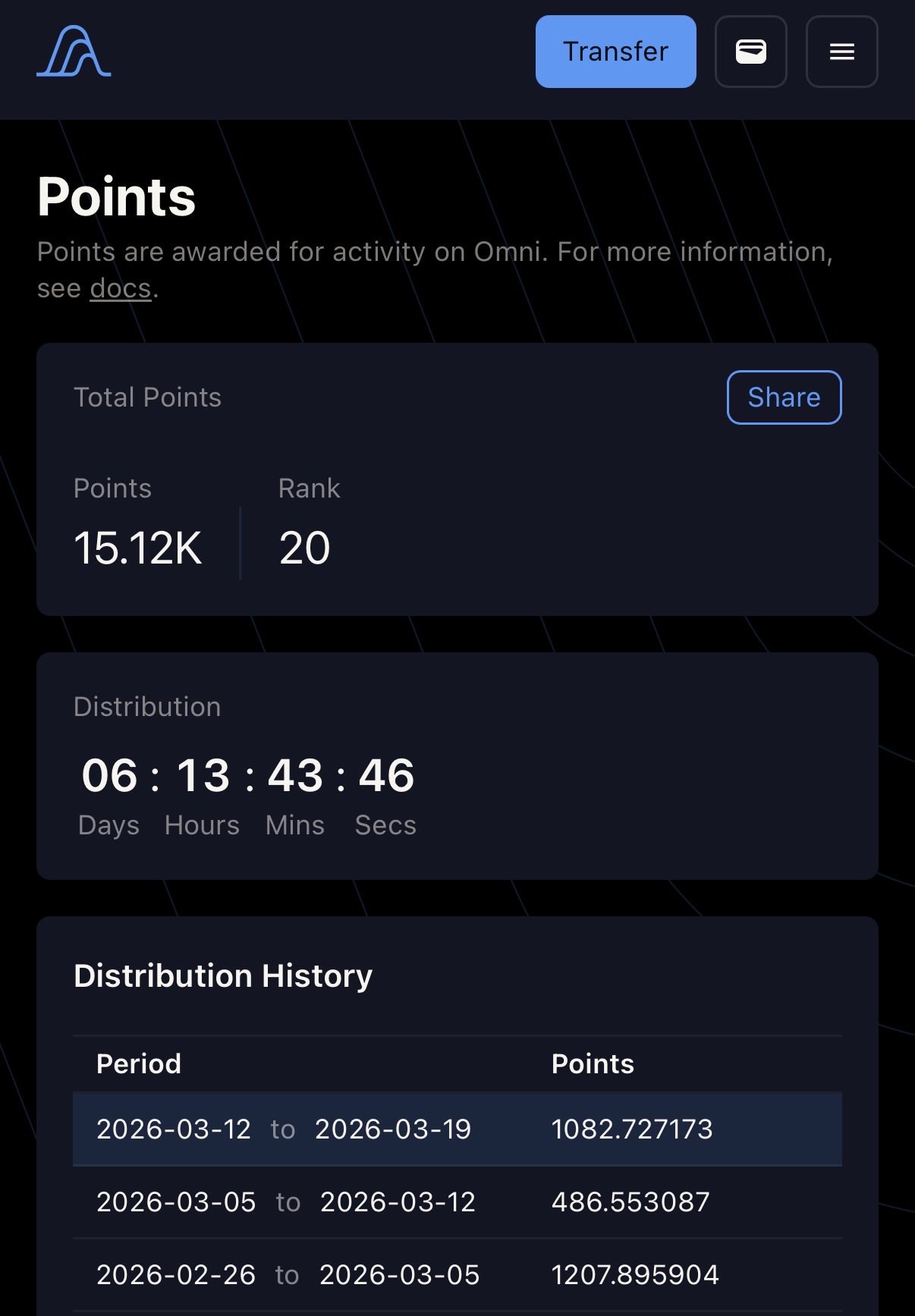Click the 486.553087 points amount
The image size is (915, 1316).
pos(630,1202)
